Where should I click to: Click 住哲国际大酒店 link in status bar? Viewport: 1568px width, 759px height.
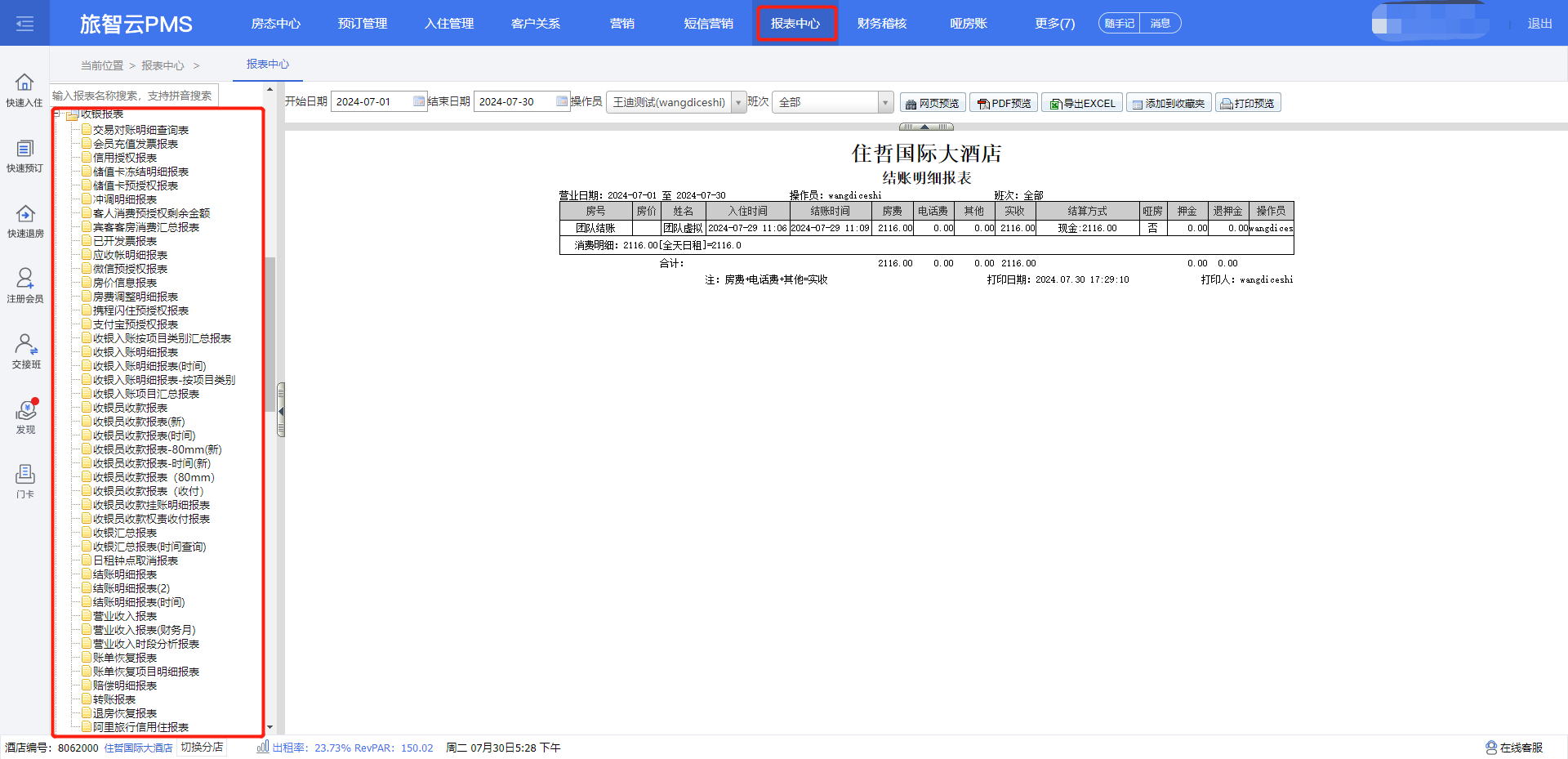tap(138, 748)
